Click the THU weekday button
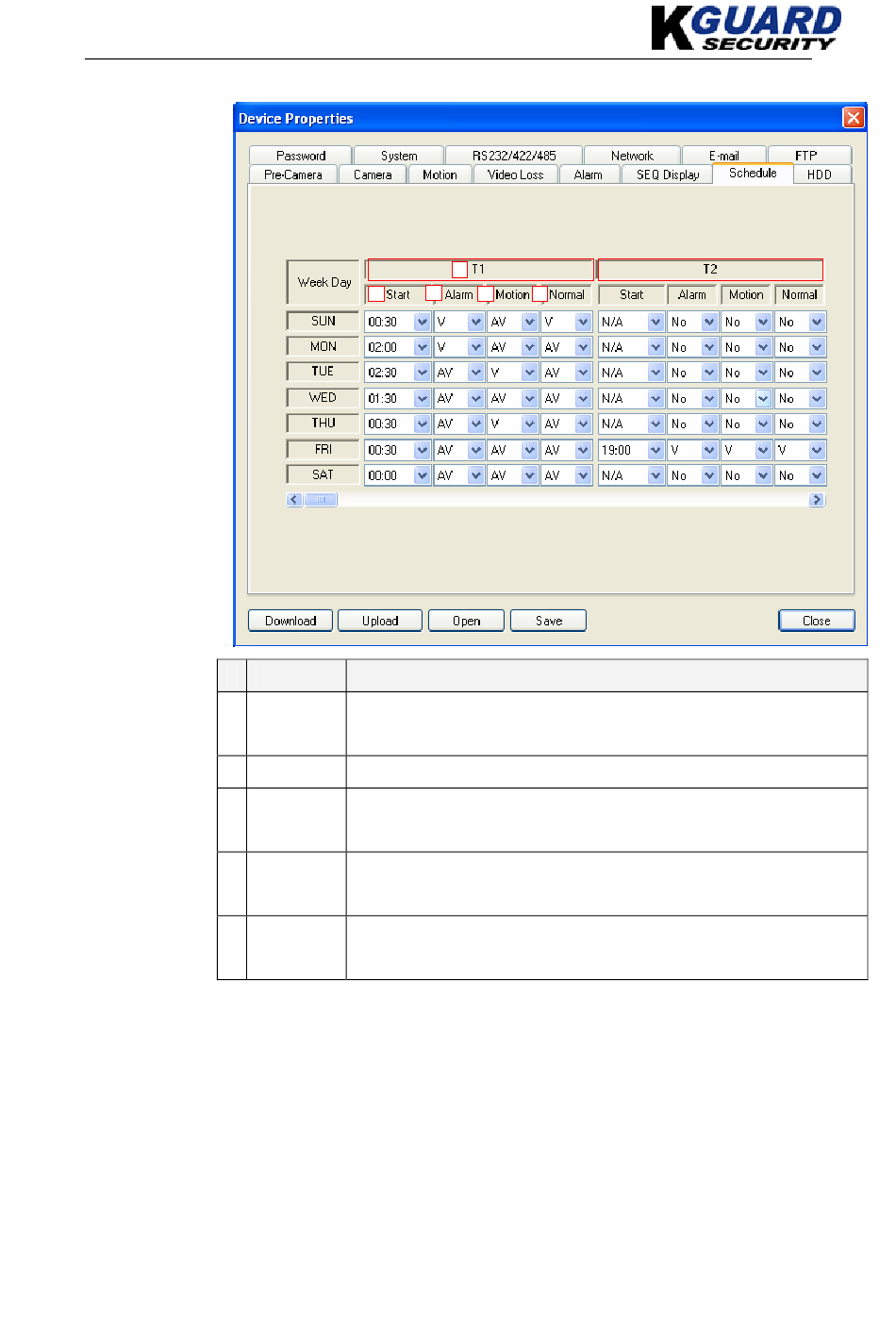Screen dimensions: 896x1329 [x=323, y=423]
